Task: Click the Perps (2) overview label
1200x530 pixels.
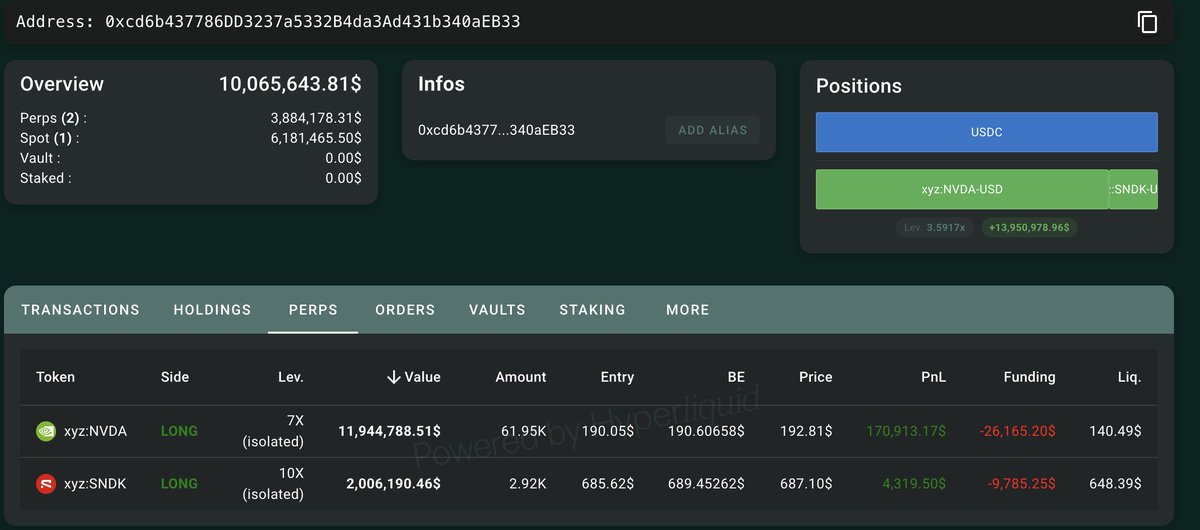Action: tap(53, 118)
